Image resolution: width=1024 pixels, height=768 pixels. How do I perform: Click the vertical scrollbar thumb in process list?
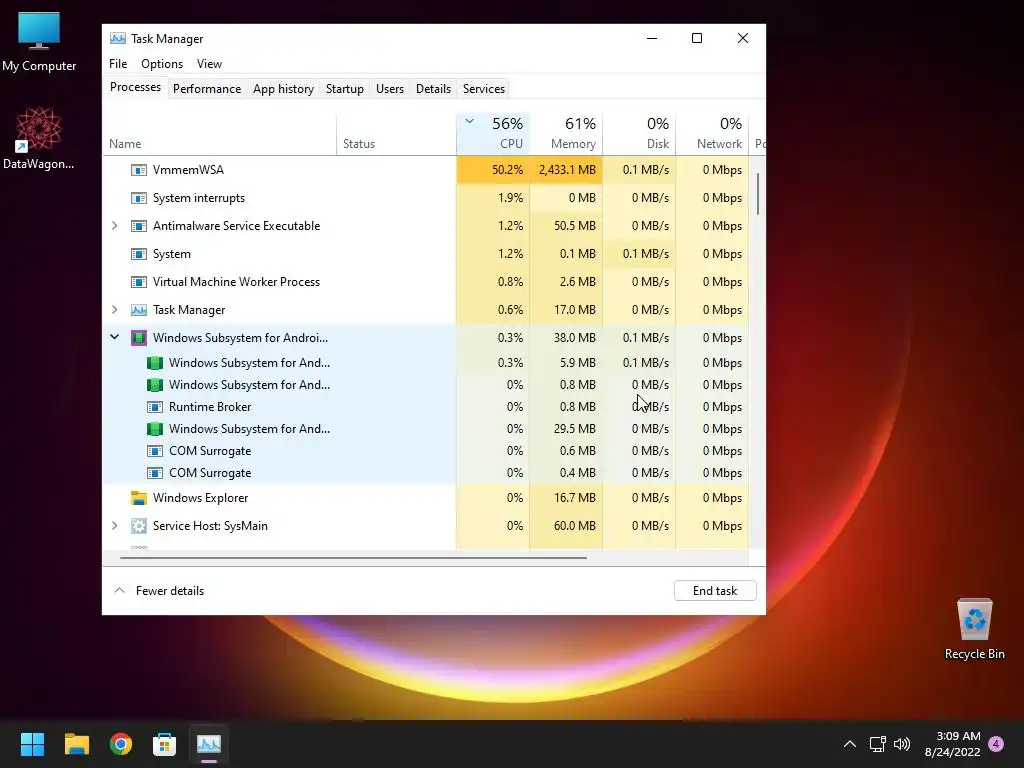tap(758, 194)
